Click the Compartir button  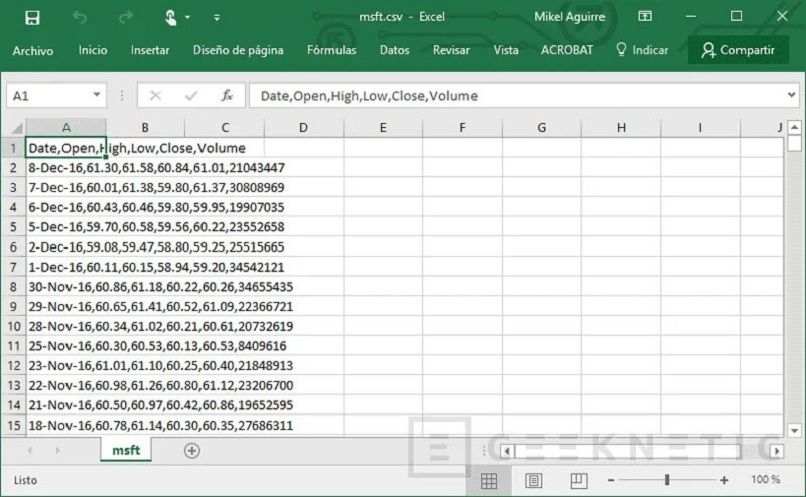pos(738,50)
